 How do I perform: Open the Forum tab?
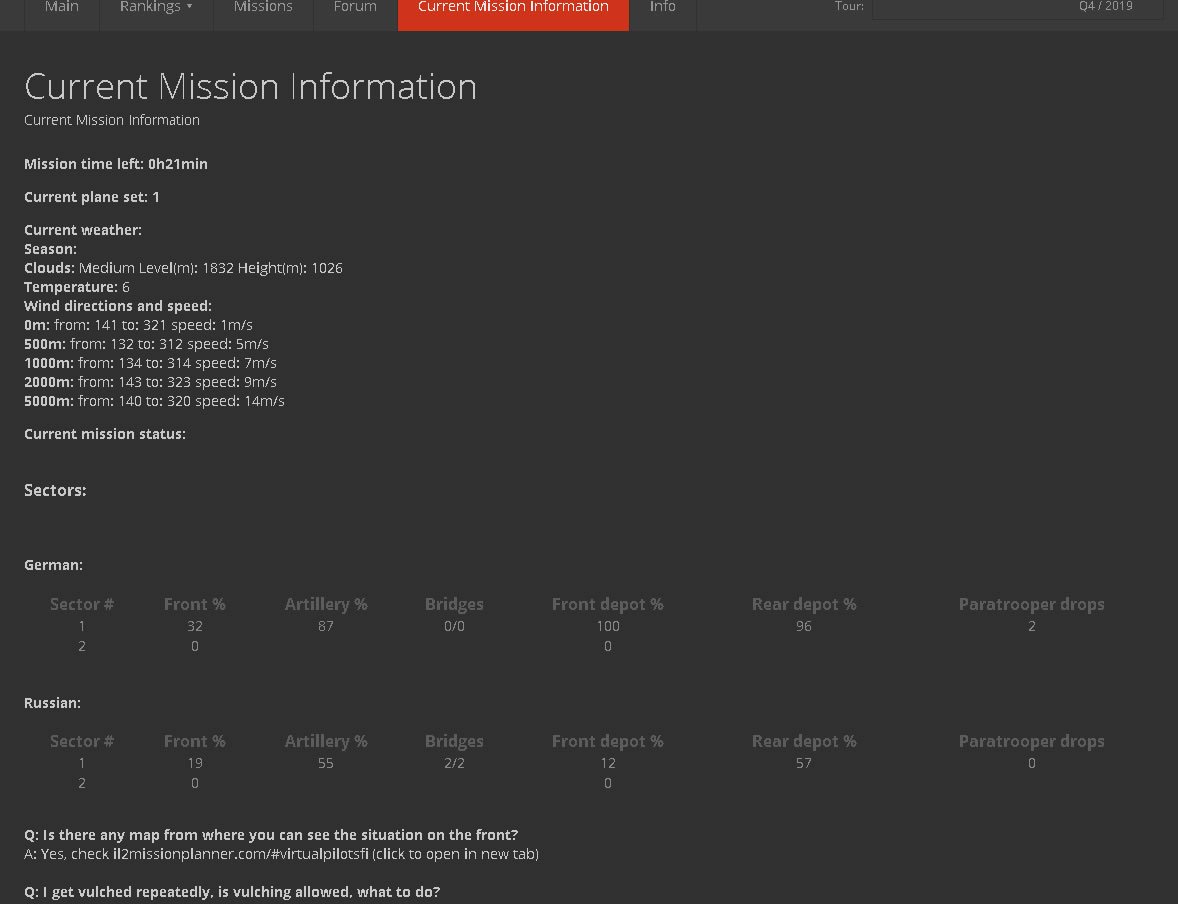coord(355,8)
